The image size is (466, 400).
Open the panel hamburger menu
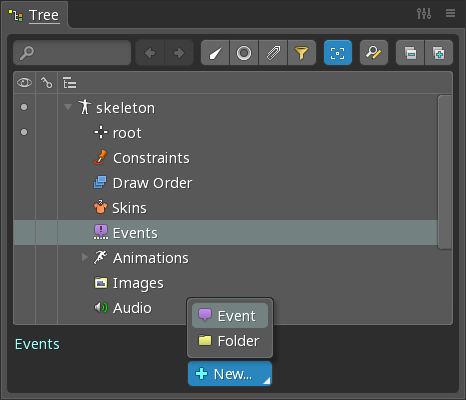click(x=450, y=13)
